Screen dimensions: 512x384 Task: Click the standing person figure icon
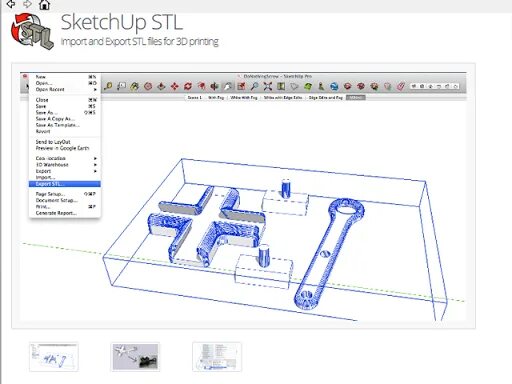pos(321,86)
